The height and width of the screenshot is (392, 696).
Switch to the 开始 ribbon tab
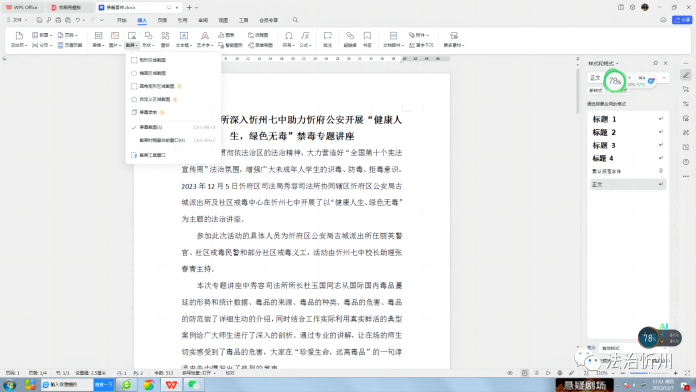point(122,20)
